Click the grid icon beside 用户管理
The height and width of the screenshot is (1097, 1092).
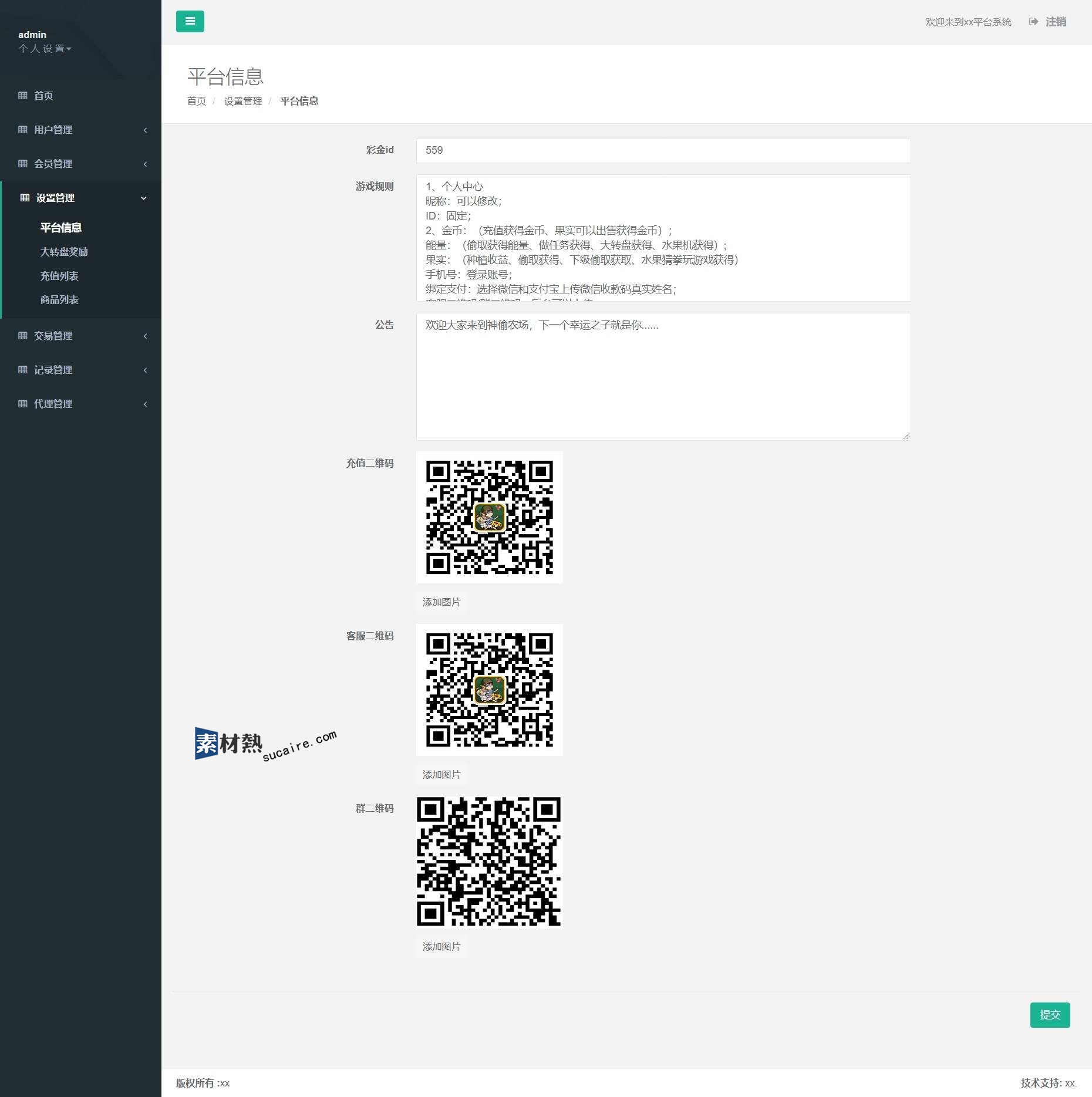tap(23, 130)
